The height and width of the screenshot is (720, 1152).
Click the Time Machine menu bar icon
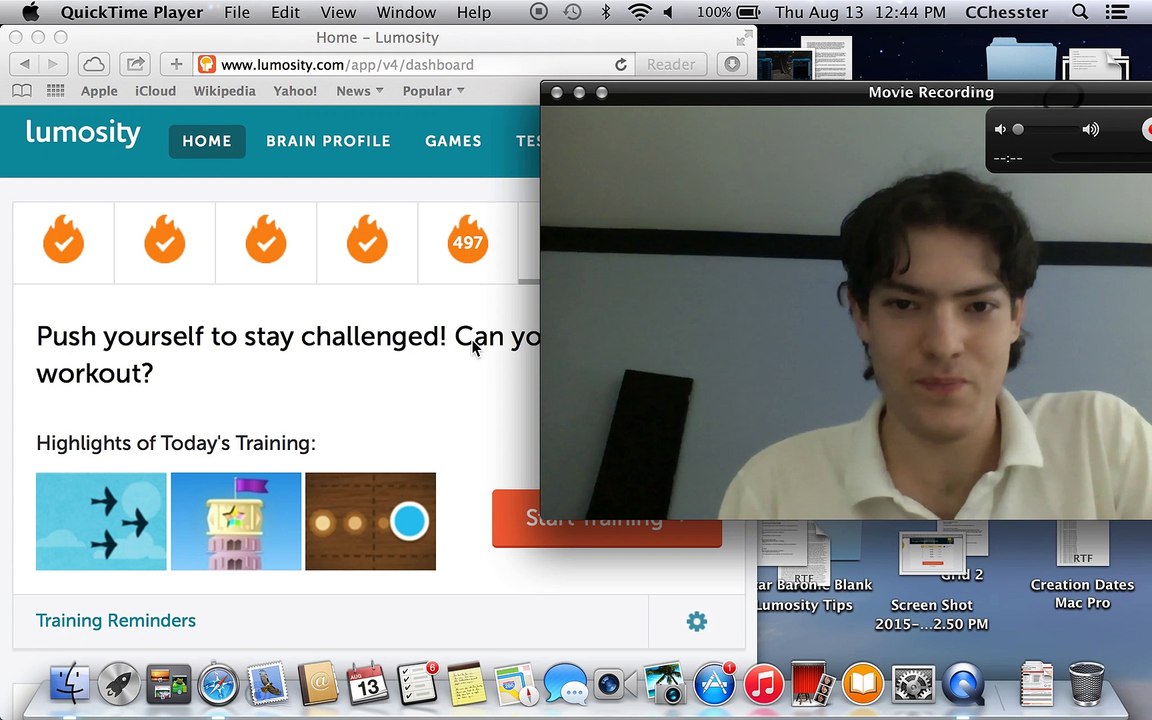click(572, 12)
